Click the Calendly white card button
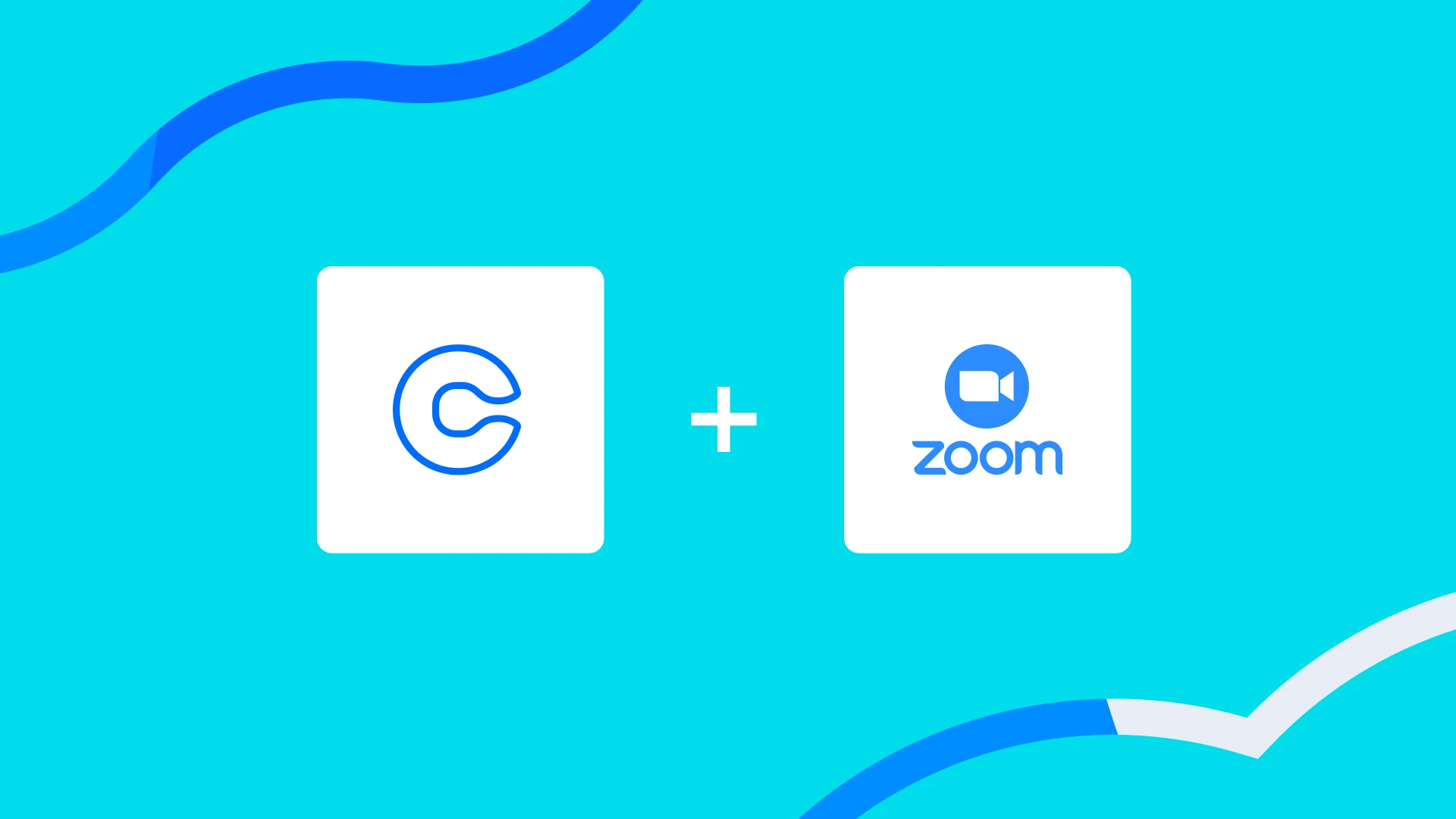1456x819 pixels. tap(462, 409)
